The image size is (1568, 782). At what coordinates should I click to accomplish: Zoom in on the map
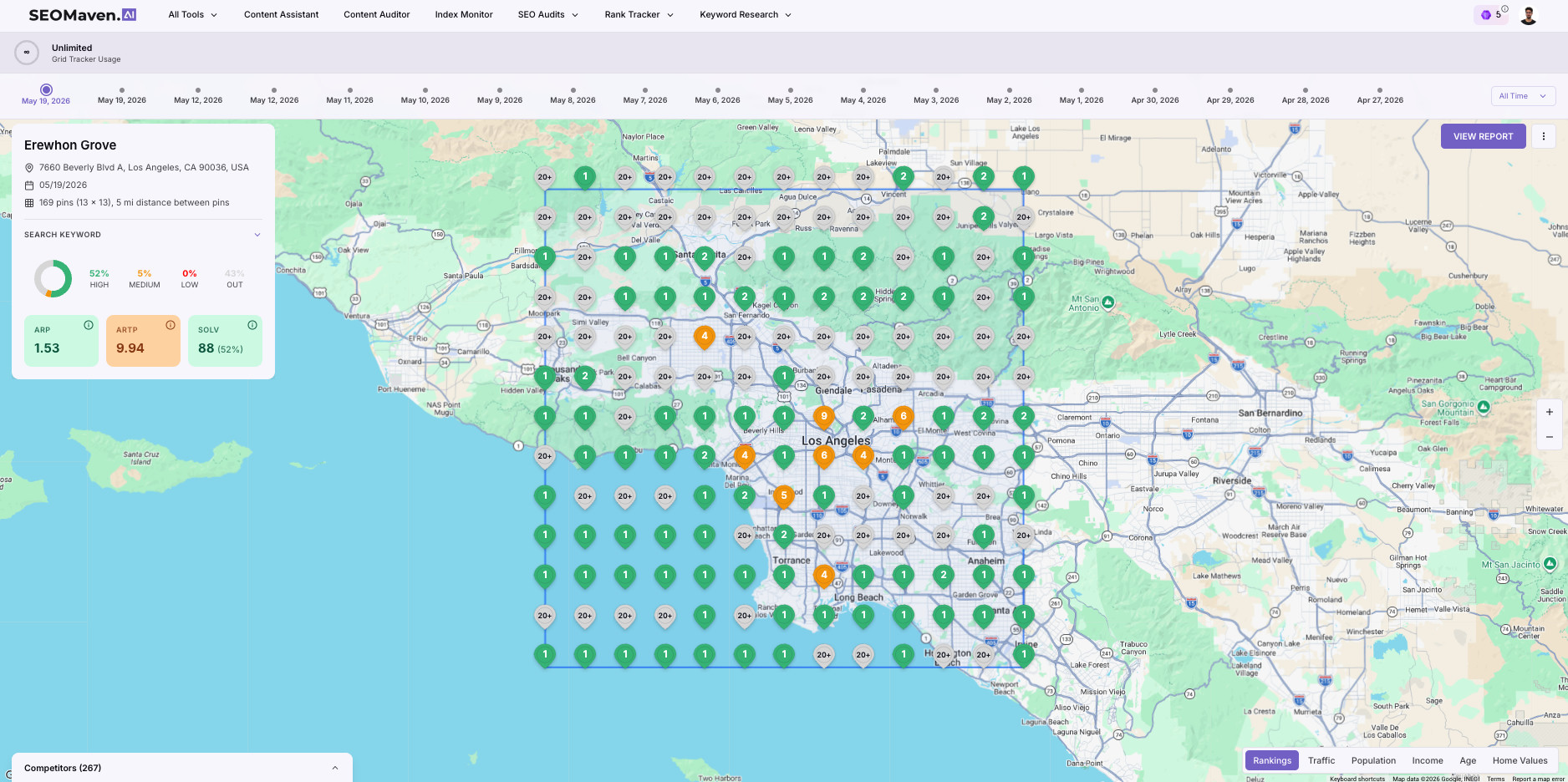(x=1549, y=412)
